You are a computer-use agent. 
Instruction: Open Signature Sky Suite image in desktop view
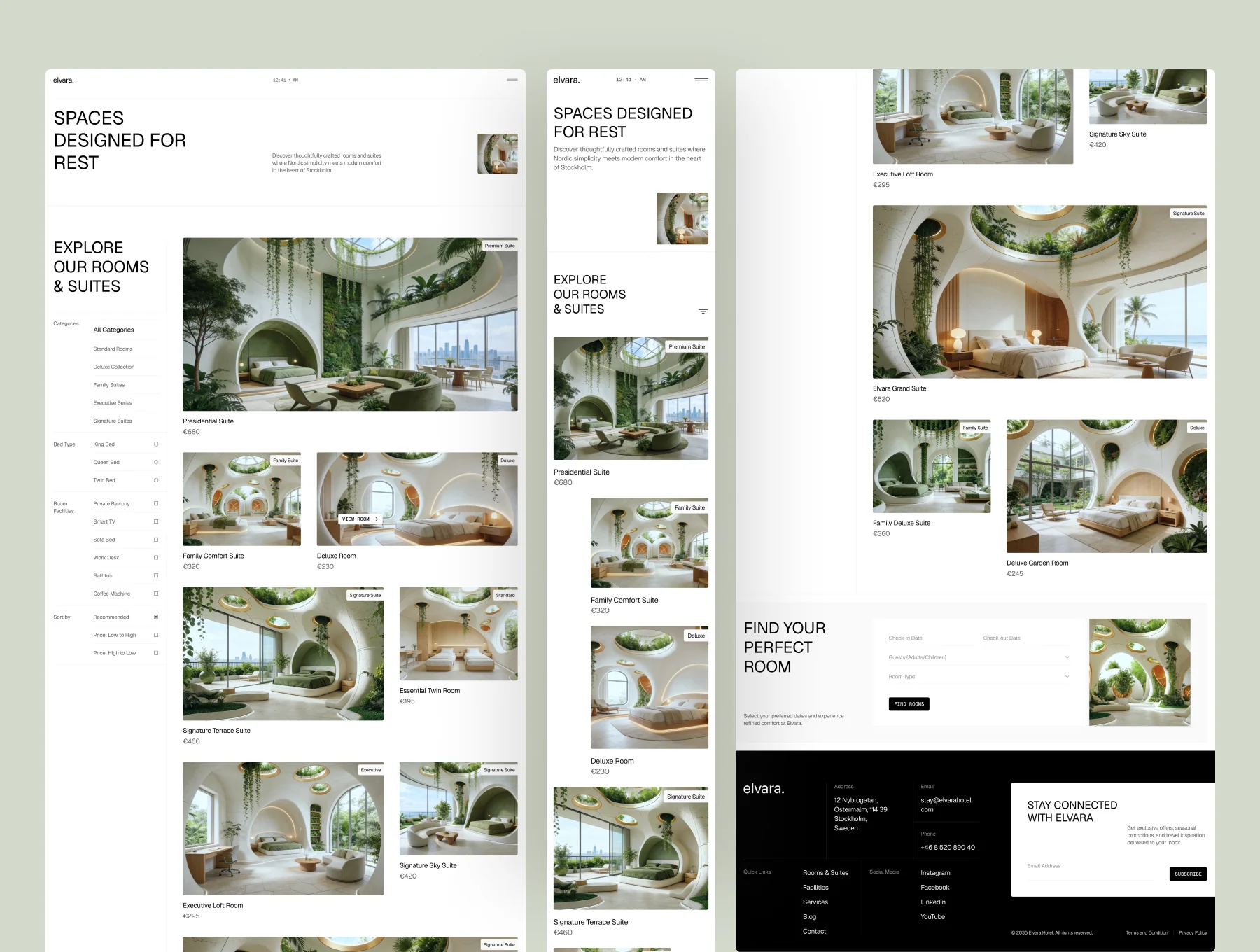458,808
